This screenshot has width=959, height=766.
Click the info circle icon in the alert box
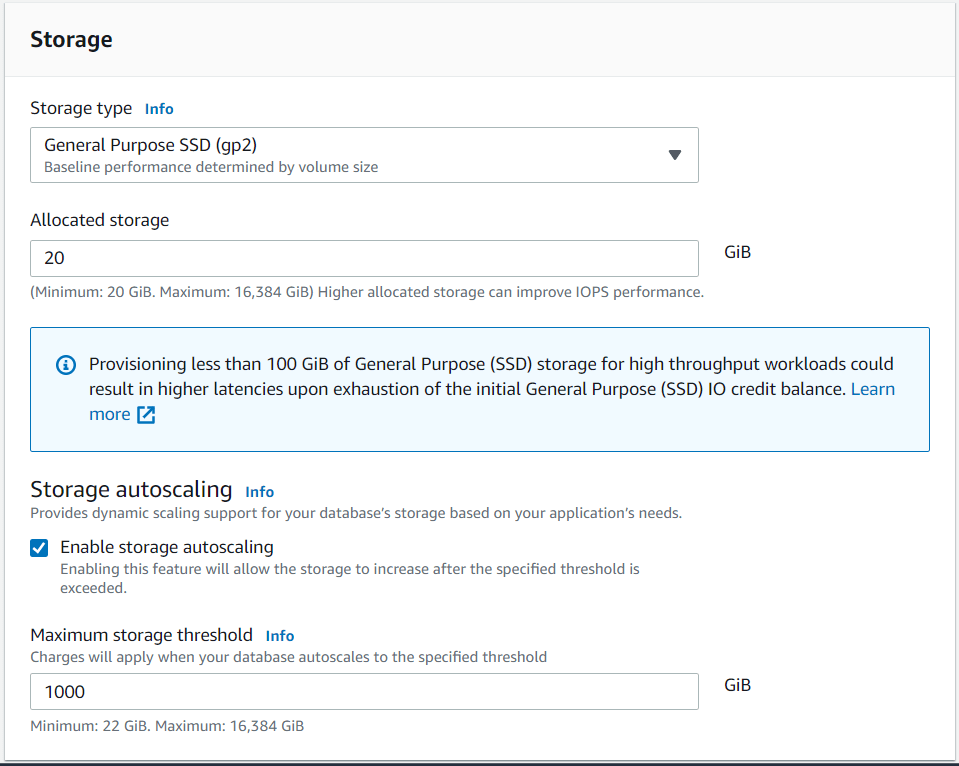pos(65,365)
